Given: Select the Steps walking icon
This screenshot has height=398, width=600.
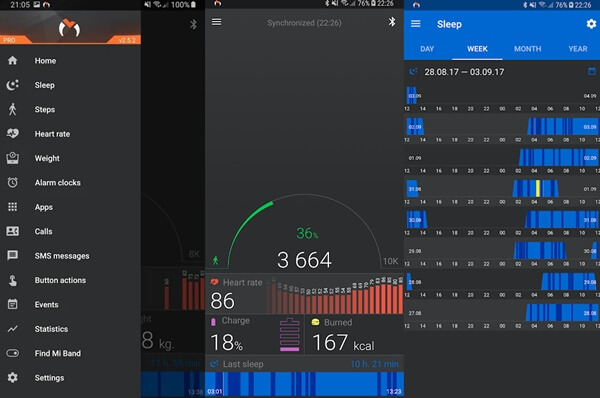Looking at the screenshot, I should [x=13, y=109].
